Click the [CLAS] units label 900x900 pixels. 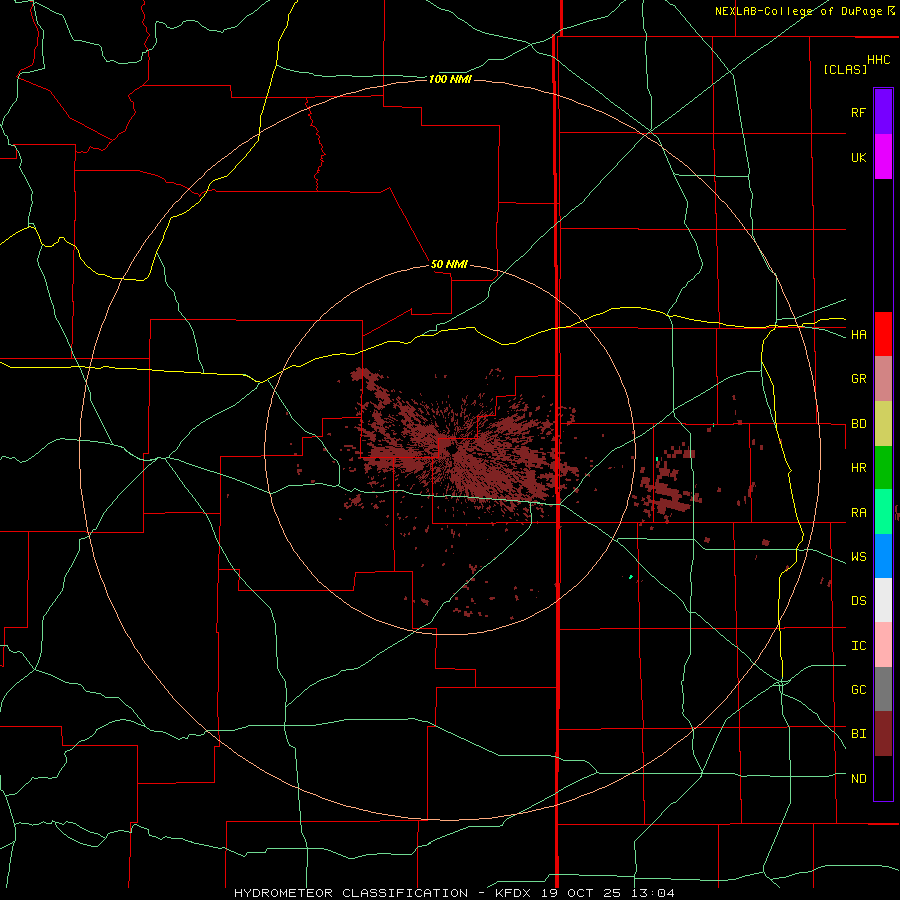click(845, 69)
